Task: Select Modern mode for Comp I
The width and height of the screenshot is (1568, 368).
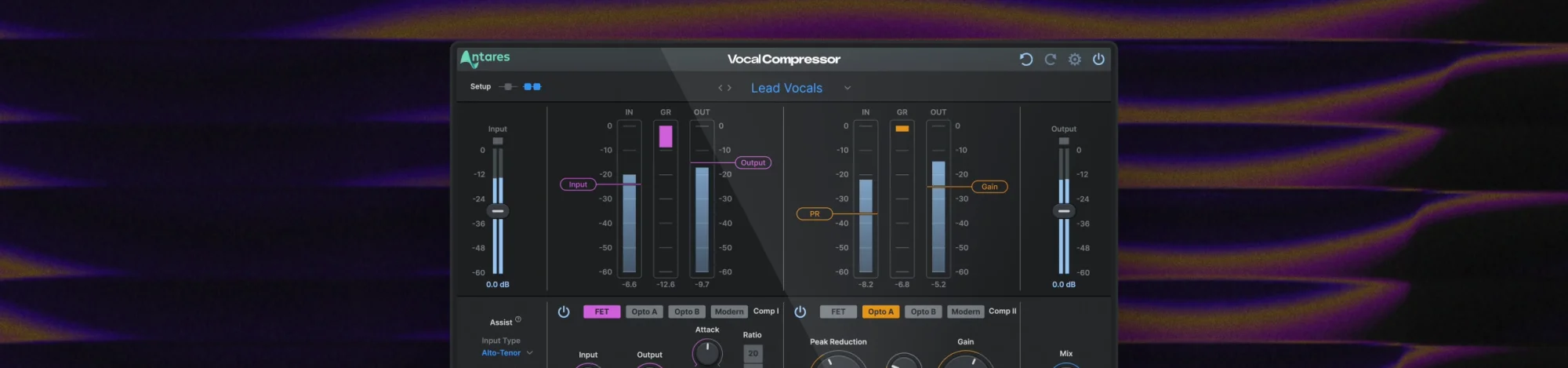Action: [x=729, y=312]
